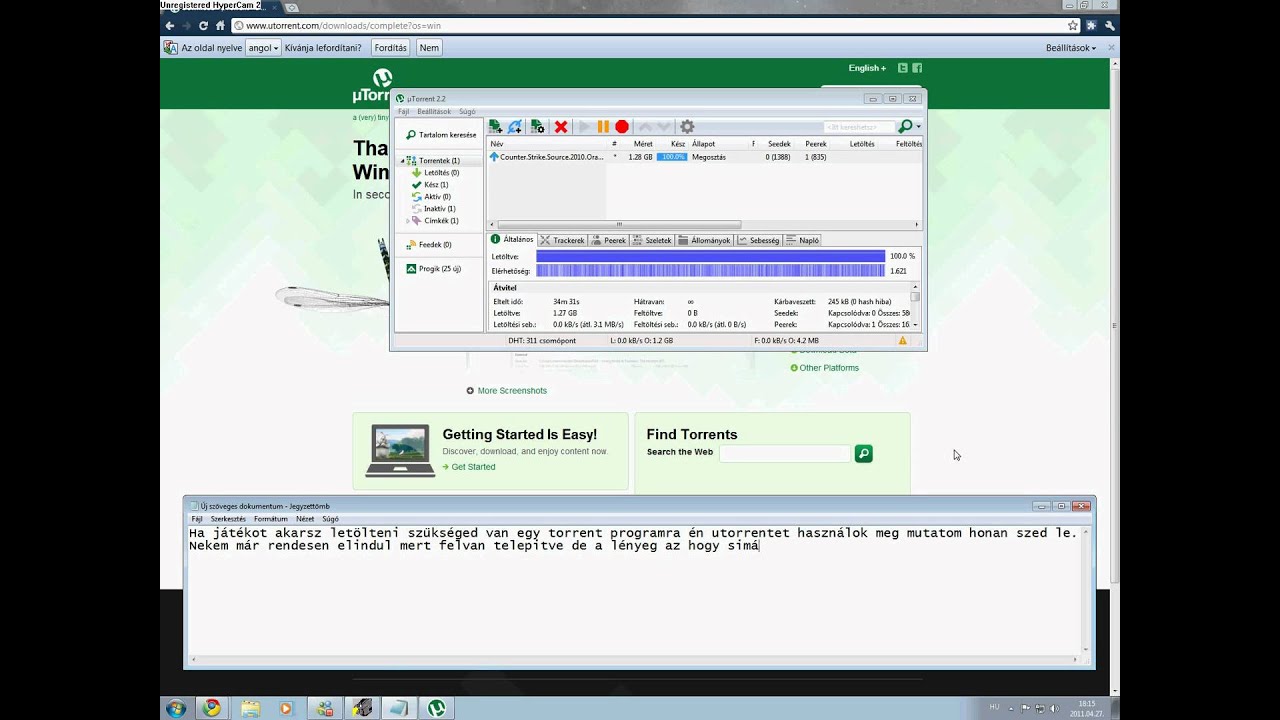Open Formátum menu in Jegyzettömb

[x=270, y=519]
